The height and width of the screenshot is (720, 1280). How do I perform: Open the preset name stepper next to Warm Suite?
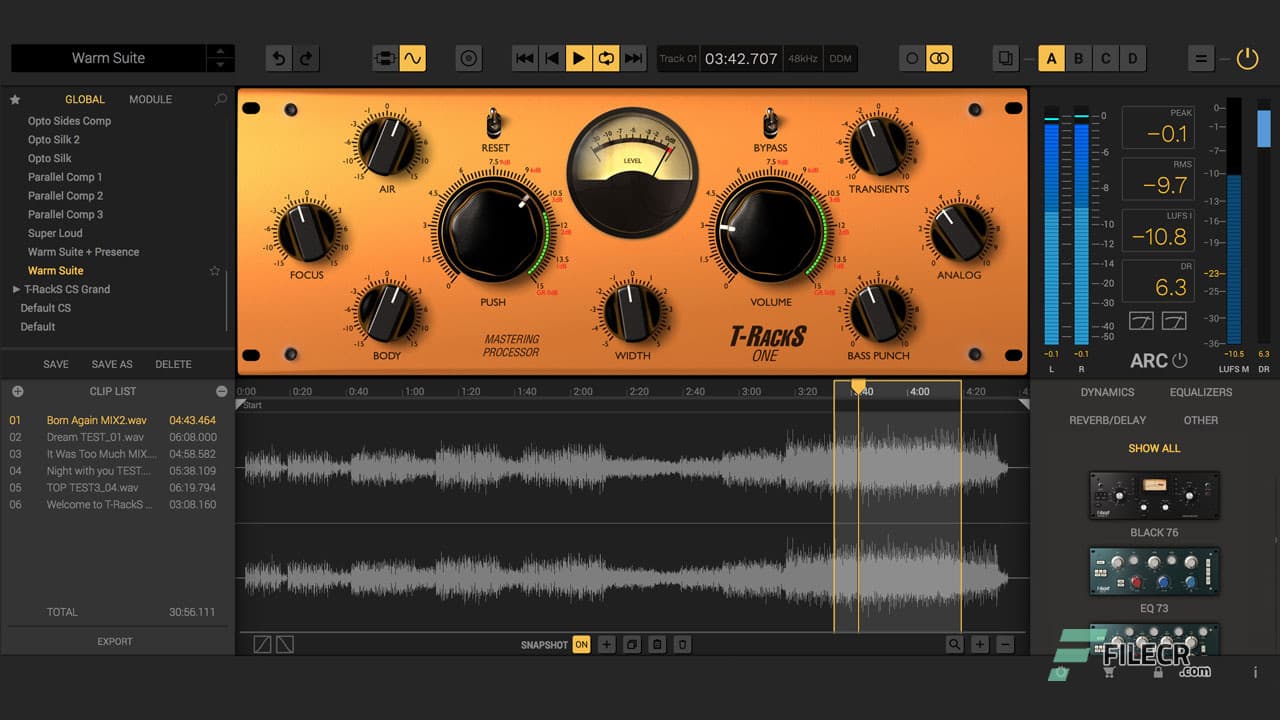tap(219, 58)
